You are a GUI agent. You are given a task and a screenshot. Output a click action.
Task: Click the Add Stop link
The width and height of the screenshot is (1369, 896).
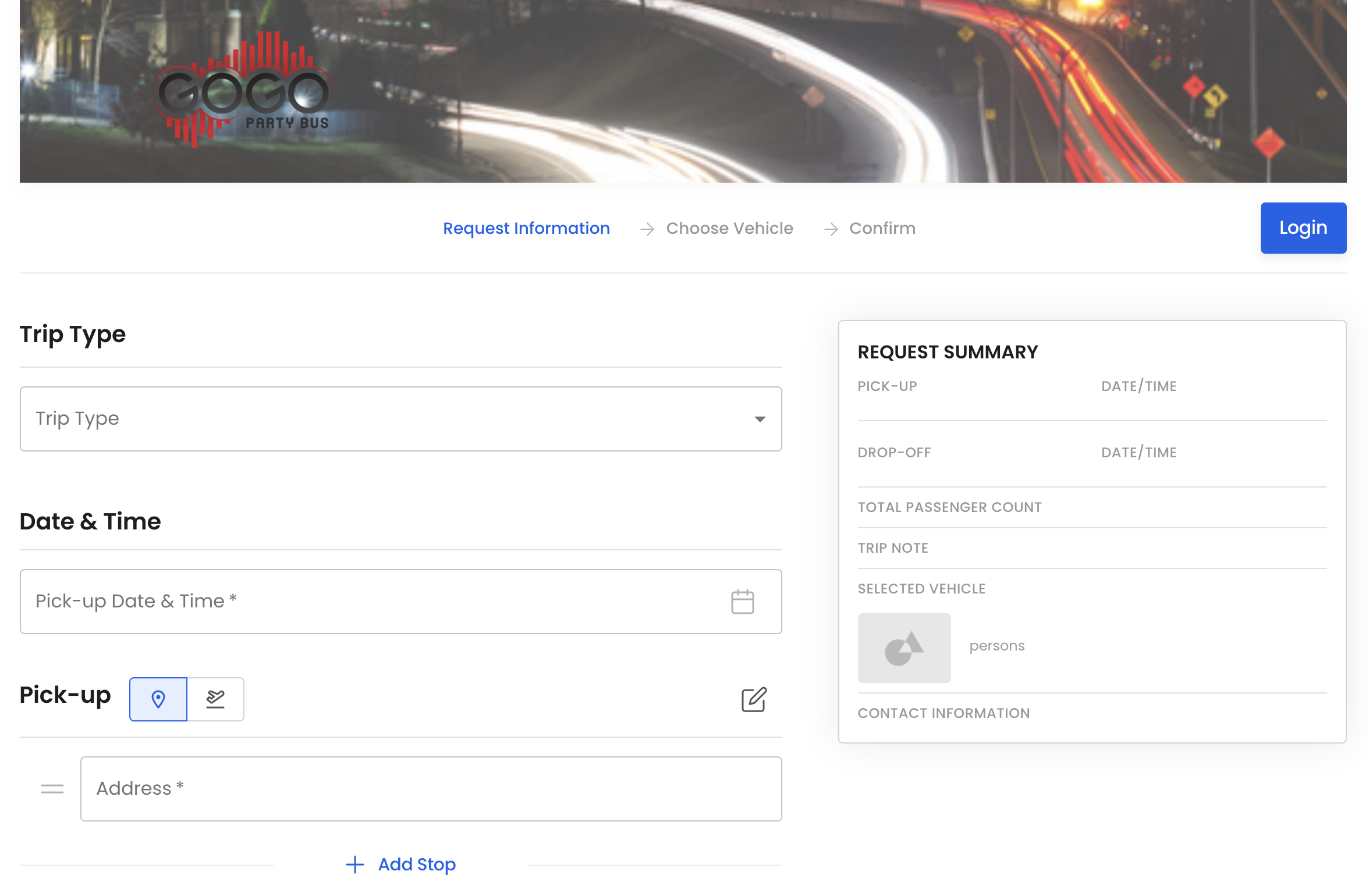coord(417,865)
